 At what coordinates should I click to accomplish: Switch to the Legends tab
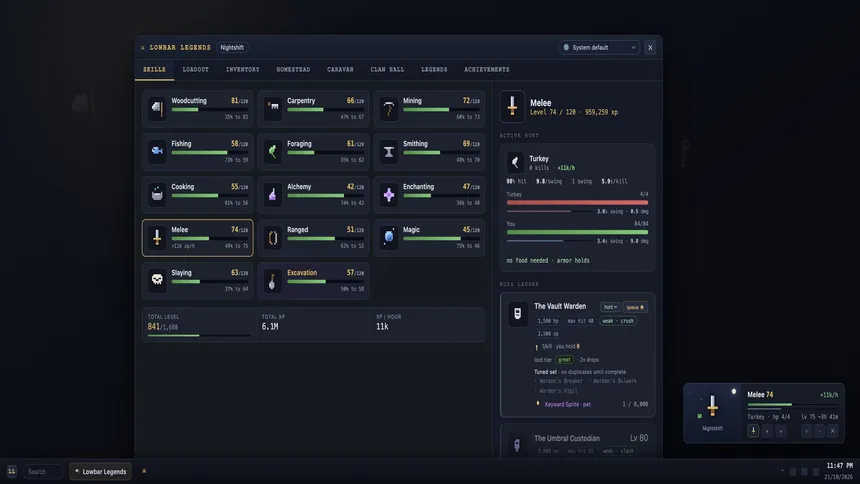[x=434, y=70]
